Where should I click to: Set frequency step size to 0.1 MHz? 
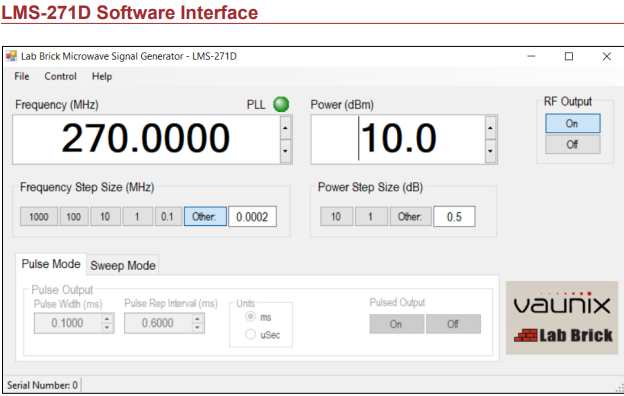tap(168, 217)
